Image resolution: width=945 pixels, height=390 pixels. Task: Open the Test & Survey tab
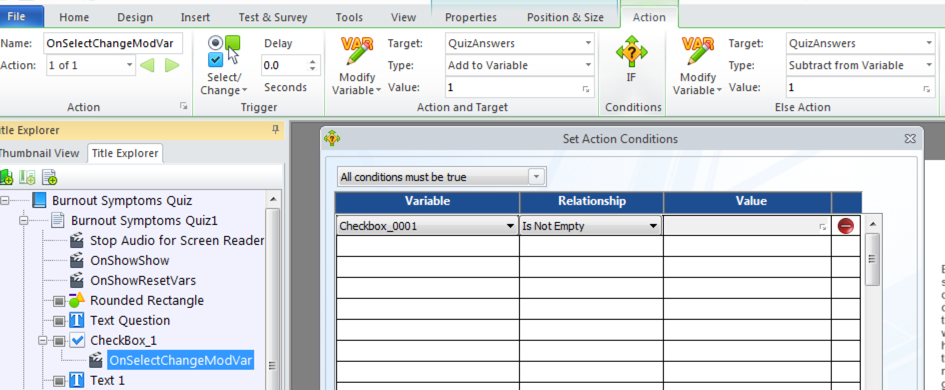point(272,17)
